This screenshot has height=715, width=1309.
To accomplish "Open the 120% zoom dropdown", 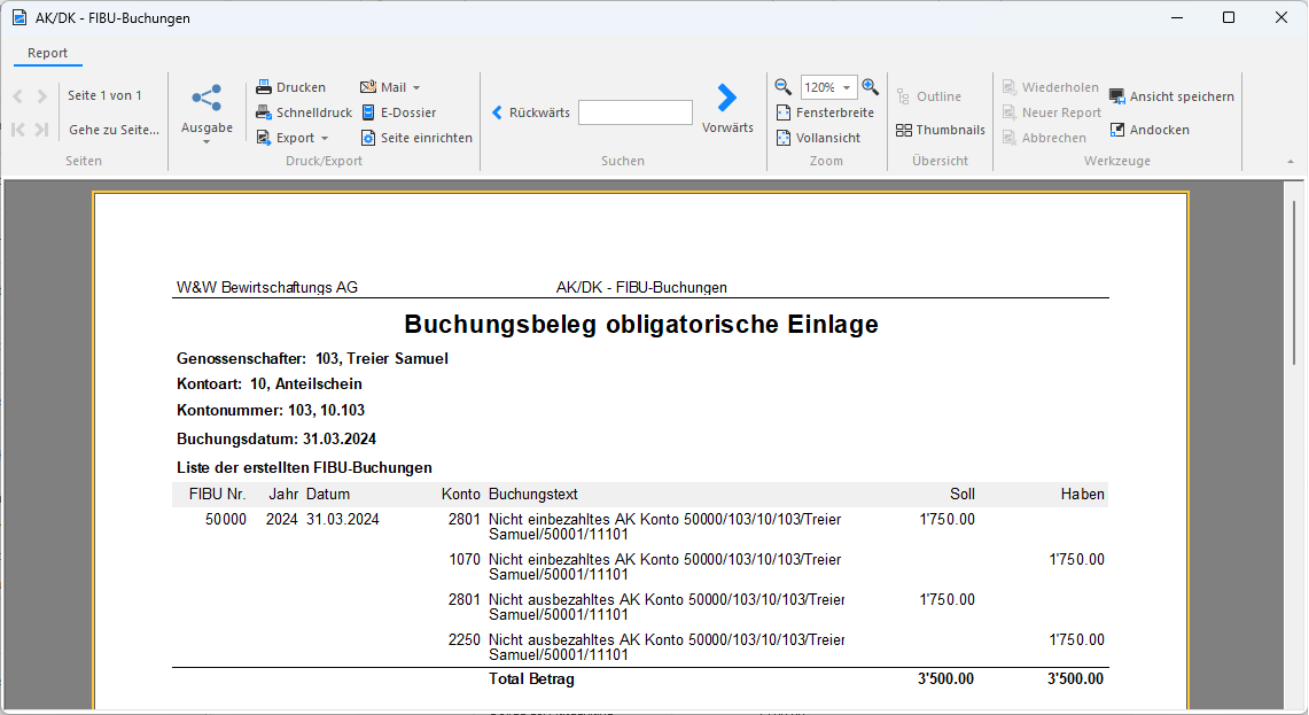I will click(847, 88).
